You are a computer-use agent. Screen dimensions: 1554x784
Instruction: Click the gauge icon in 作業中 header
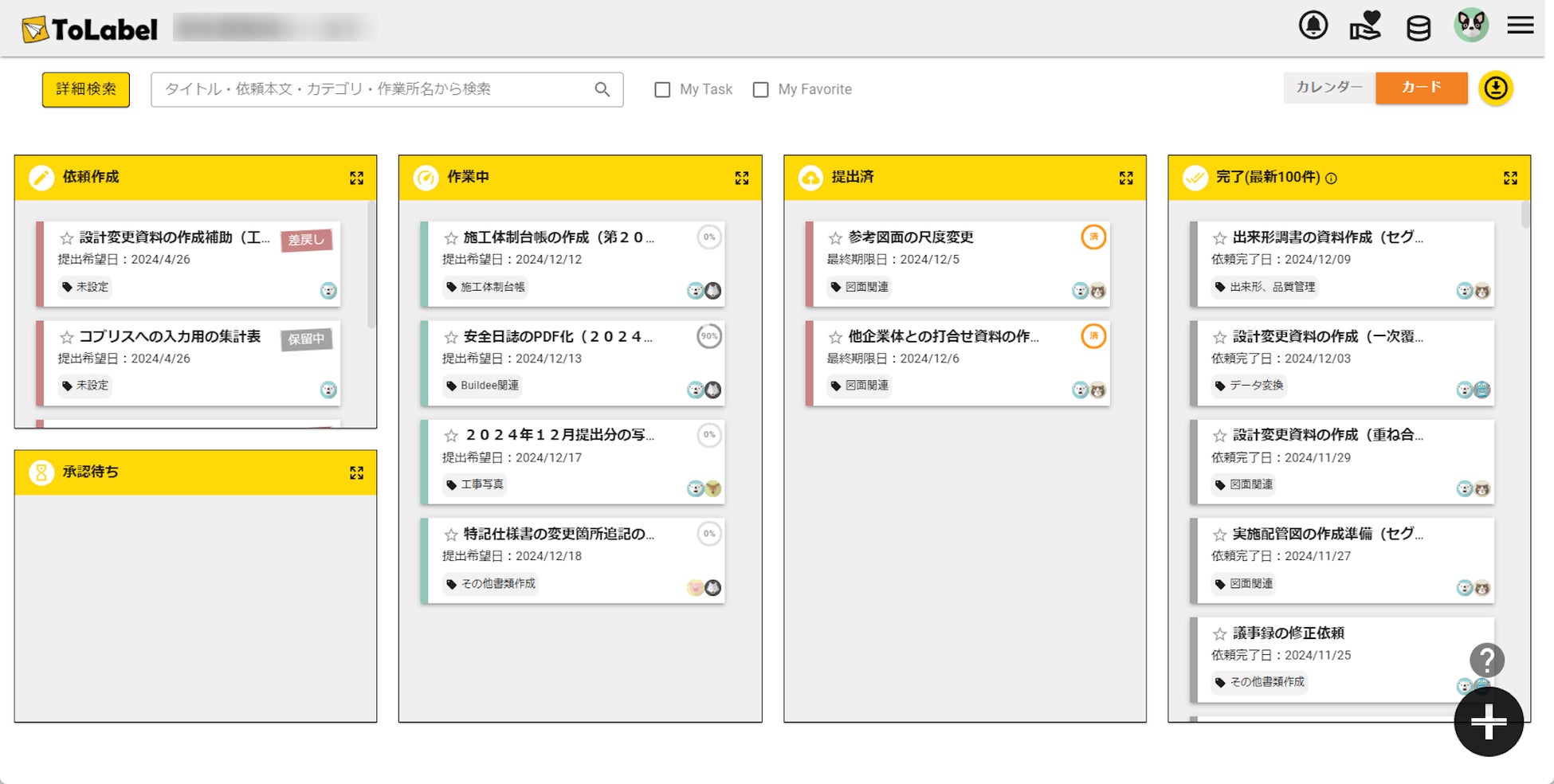tap(426, 178)
